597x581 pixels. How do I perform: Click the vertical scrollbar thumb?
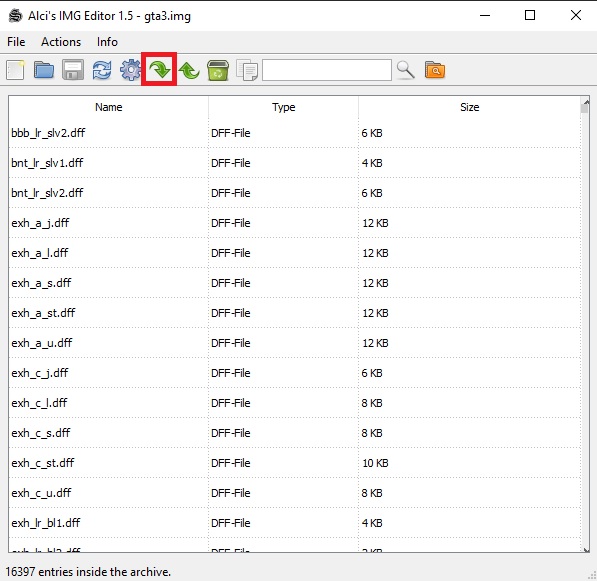(x=585, y=109)
